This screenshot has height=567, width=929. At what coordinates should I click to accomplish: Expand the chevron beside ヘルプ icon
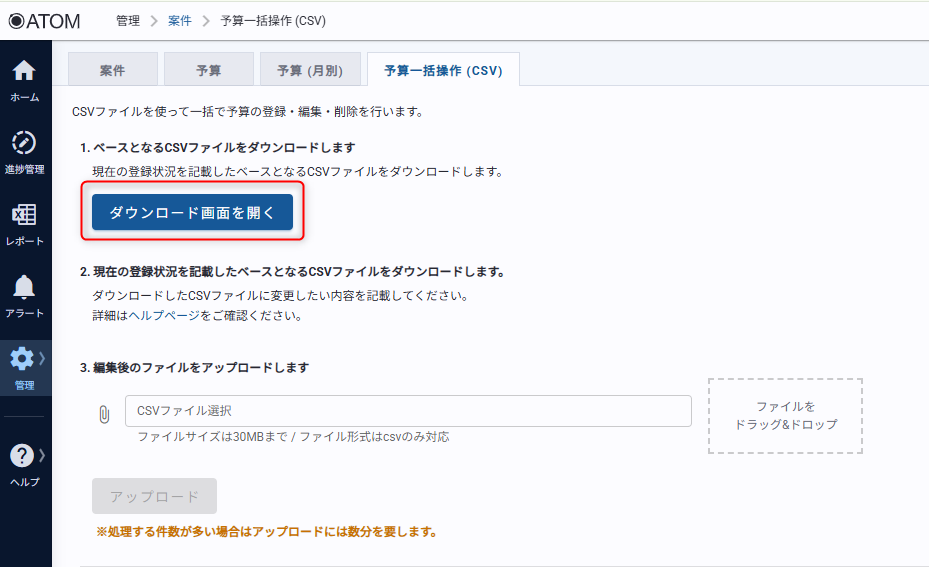click(42, 455)
